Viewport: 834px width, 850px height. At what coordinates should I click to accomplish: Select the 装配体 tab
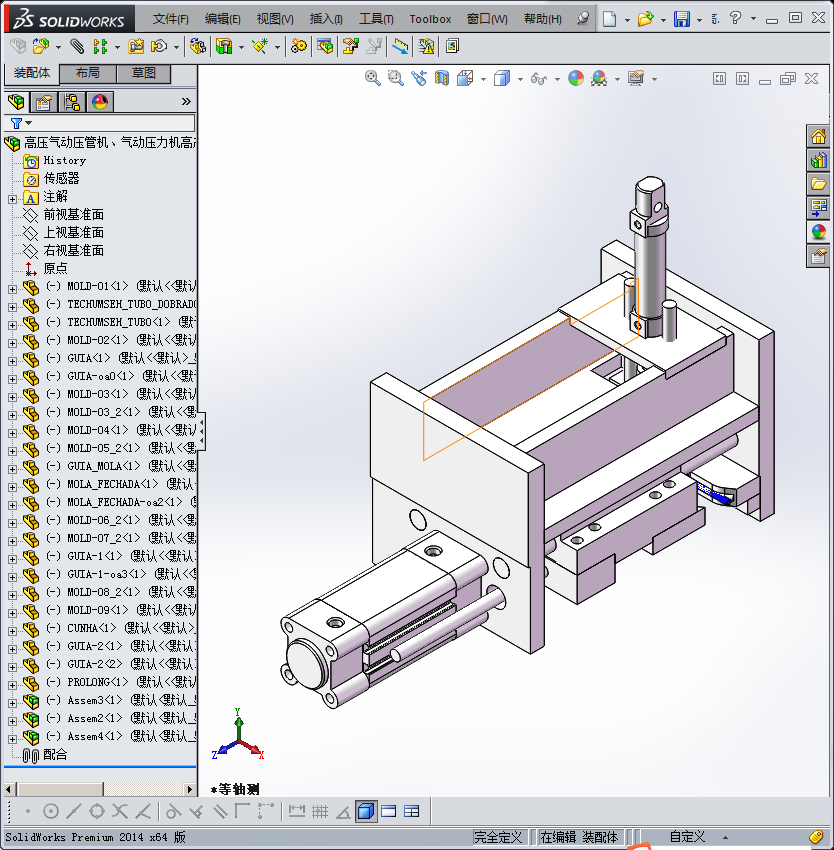32,73
